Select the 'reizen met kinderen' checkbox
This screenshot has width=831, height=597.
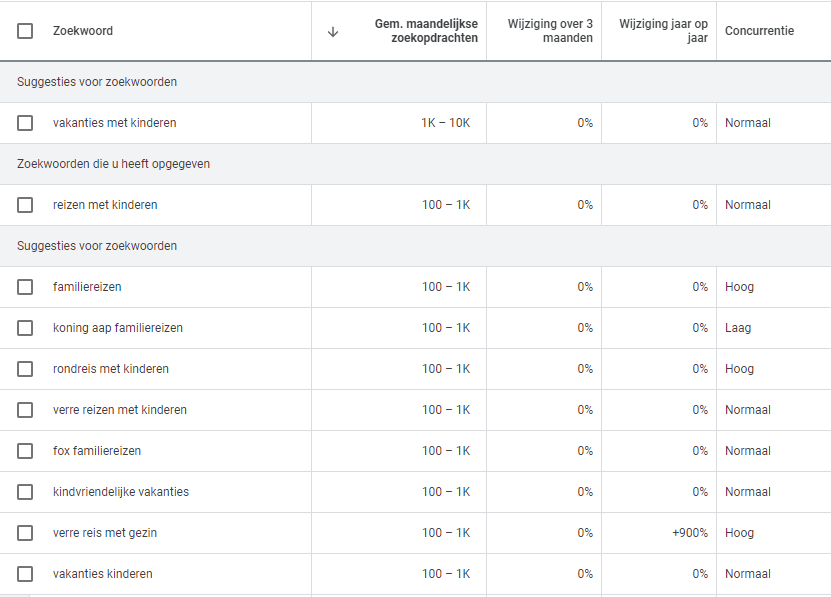pyautogui.click(x=25, y=205)
